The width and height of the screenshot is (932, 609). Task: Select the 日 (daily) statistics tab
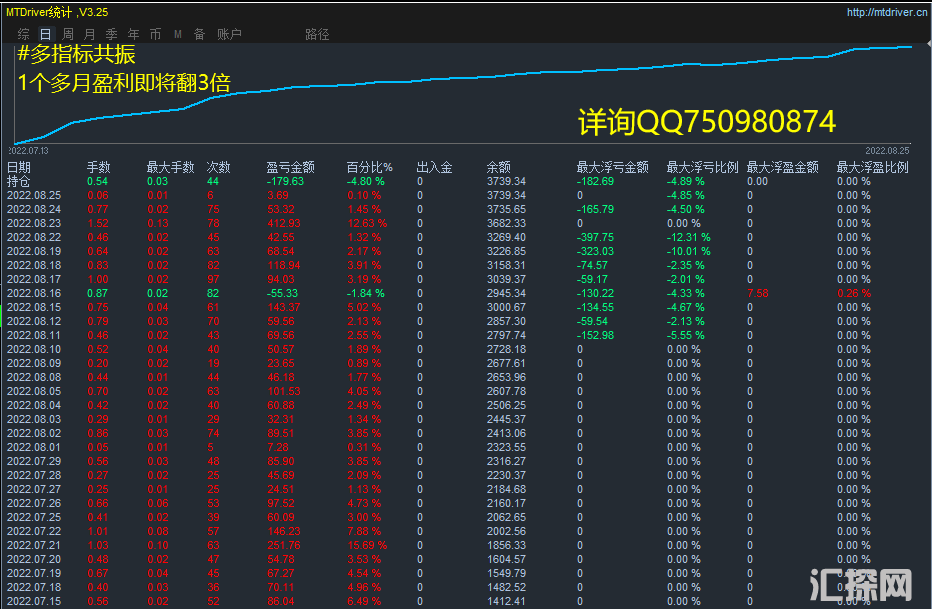[x=45, y=34]
